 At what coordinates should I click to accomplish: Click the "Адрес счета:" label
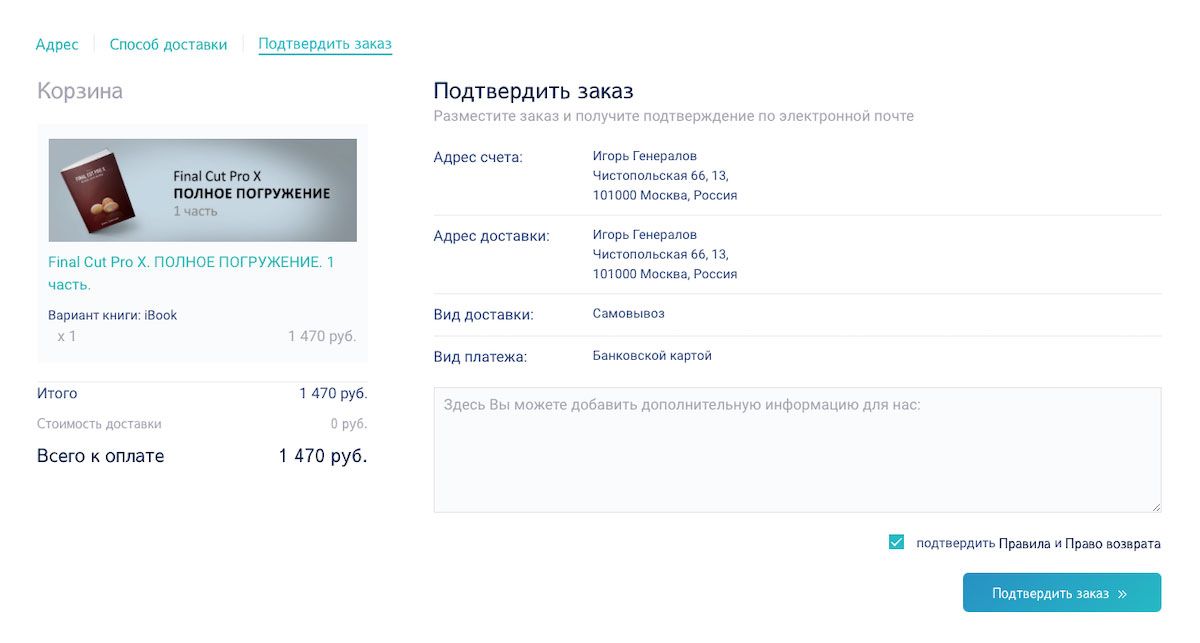coord(478,157)
